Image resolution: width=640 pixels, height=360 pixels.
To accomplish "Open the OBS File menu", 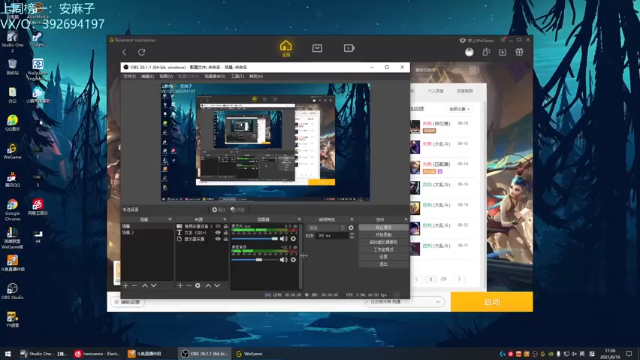I will click(x=129, y=76).
